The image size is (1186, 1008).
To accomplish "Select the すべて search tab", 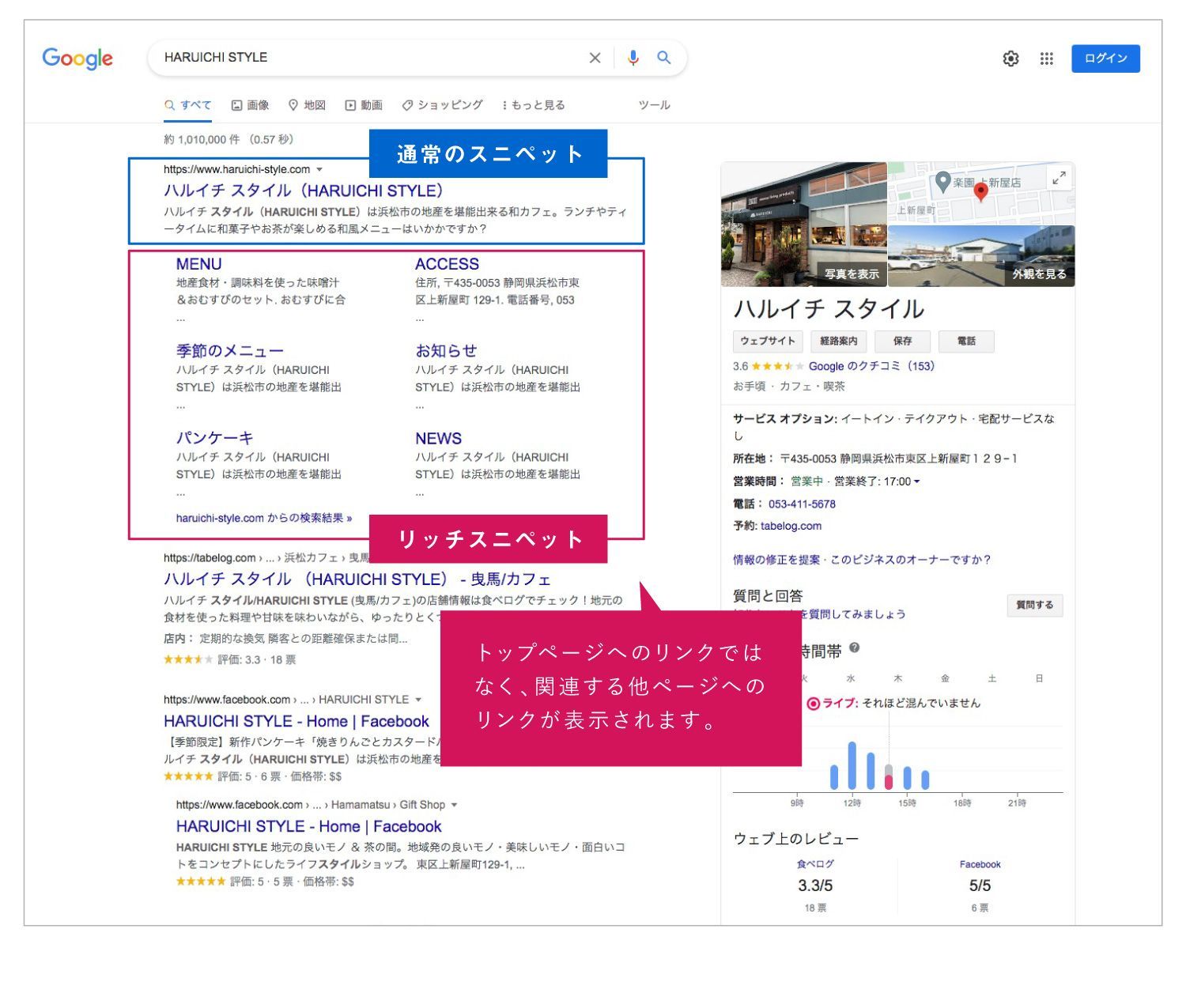I will pos(188,105).
